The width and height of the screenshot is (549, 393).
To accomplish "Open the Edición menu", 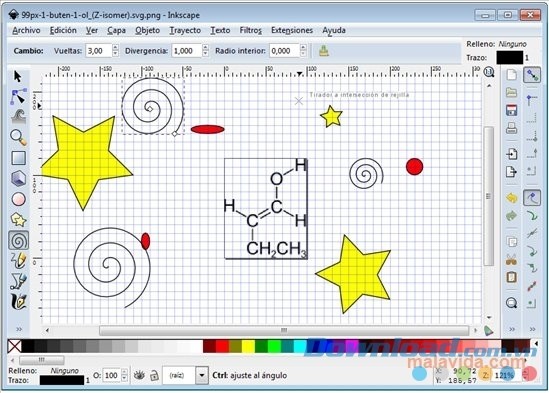I will [63, 30].
